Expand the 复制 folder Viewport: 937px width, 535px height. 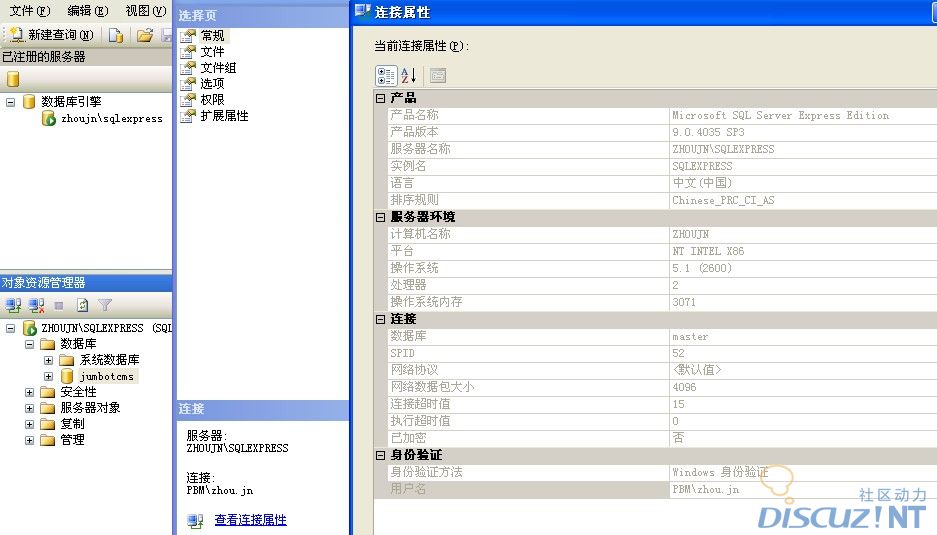coord(29,424)
